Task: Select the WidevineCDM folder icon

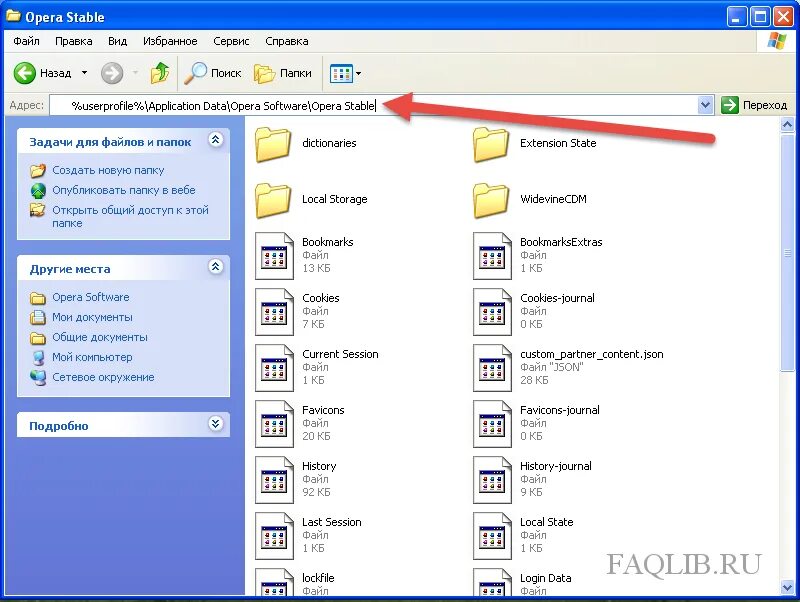Action: tap(491, 200)
